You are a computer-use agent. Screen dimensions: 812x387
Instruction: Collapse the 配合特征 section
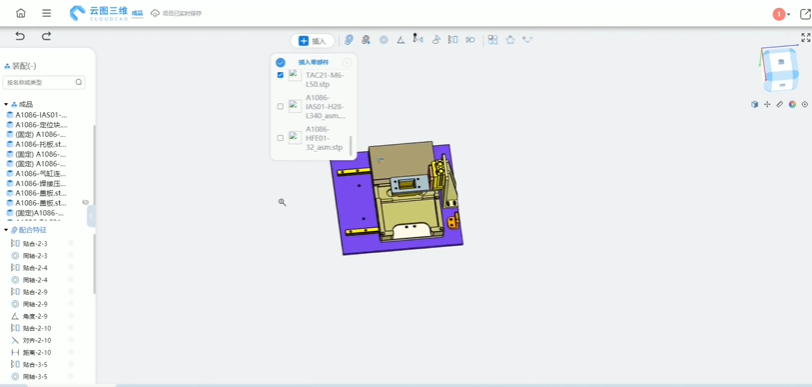(6, 230)
